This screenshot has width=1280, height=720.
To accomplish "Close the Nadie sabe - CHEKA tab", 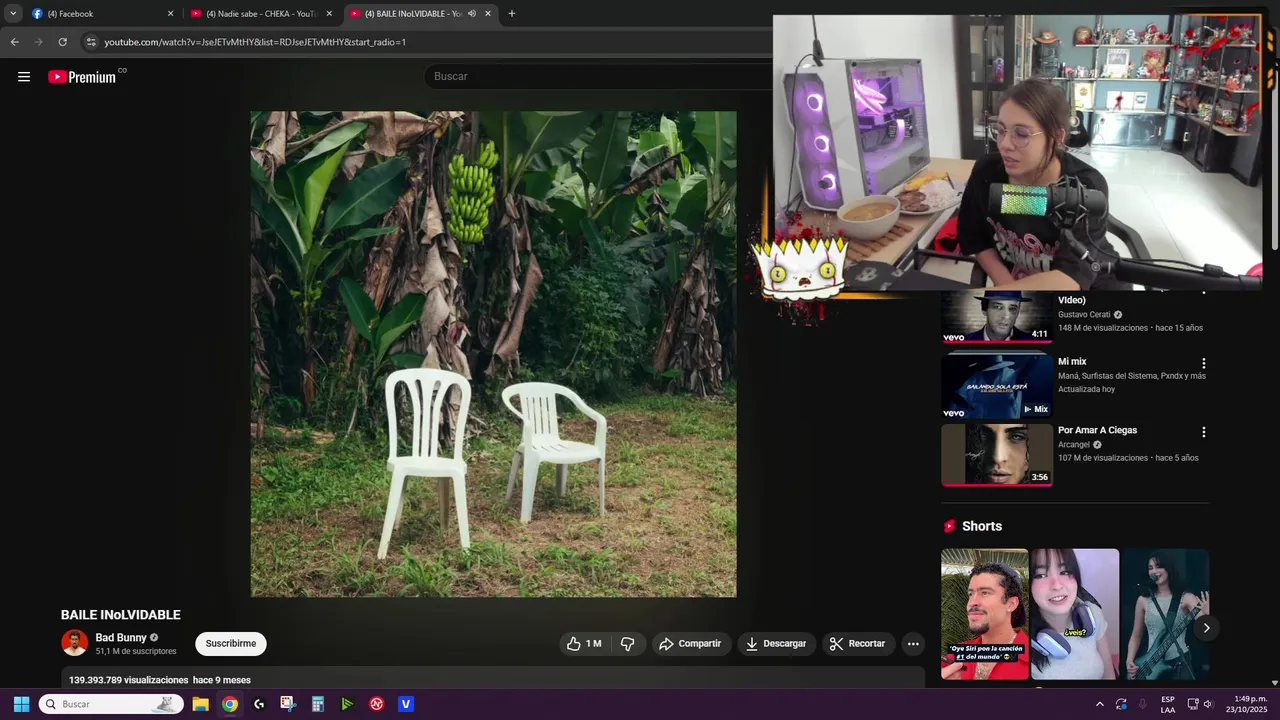I will [329, 14].
